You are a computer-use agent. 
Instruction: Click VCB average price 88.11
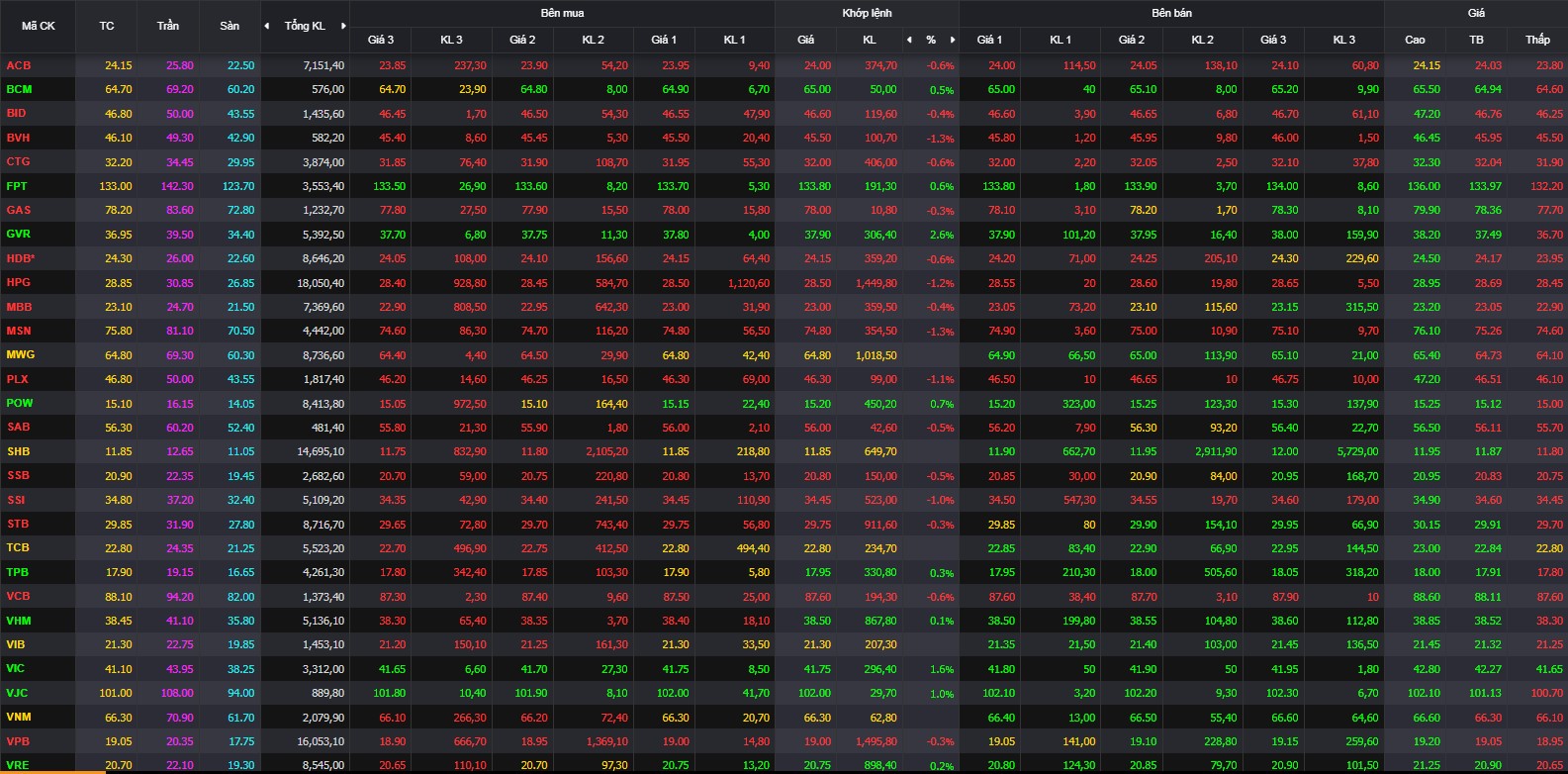coord(1488,597)
